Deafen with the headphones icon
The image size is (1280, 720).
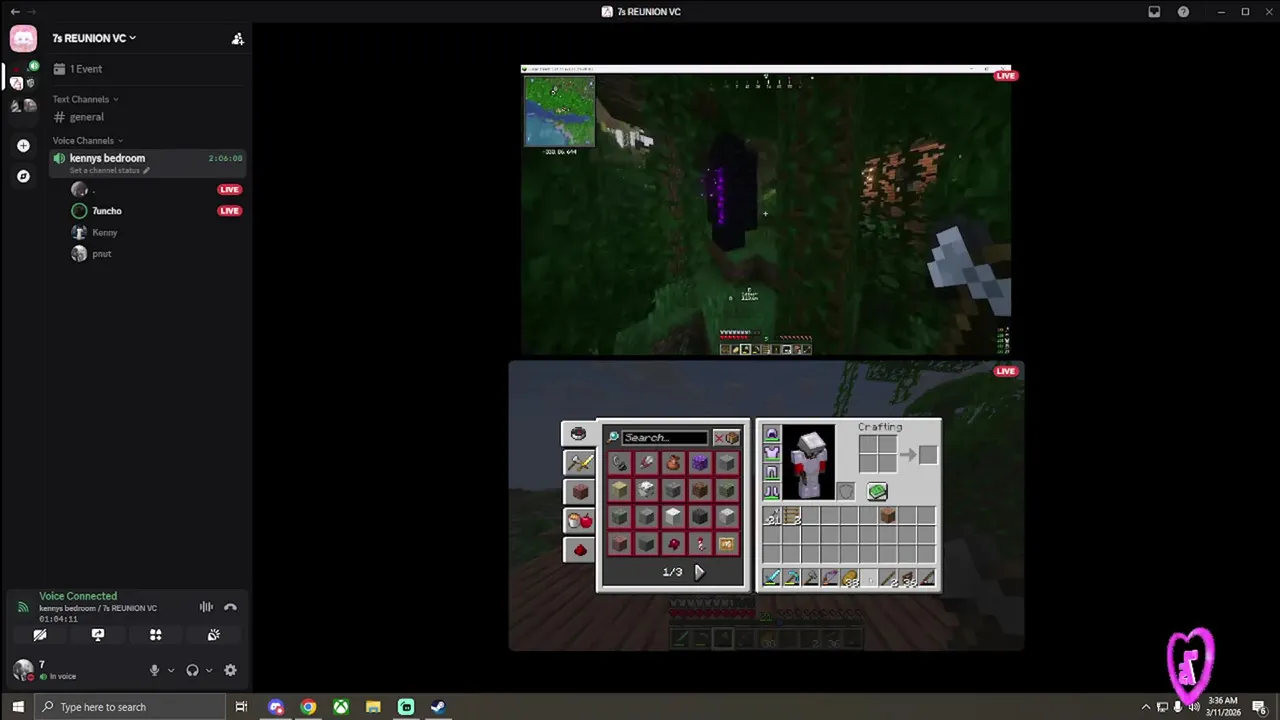[x=192, y=671]
